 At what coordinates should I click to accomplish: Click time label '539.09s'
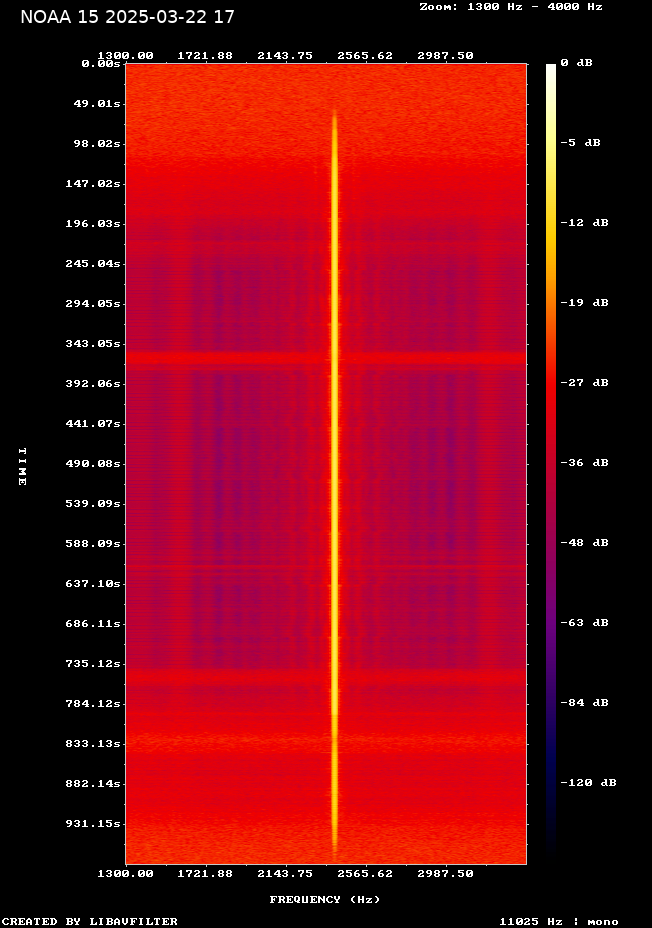[x=93, y=504]
